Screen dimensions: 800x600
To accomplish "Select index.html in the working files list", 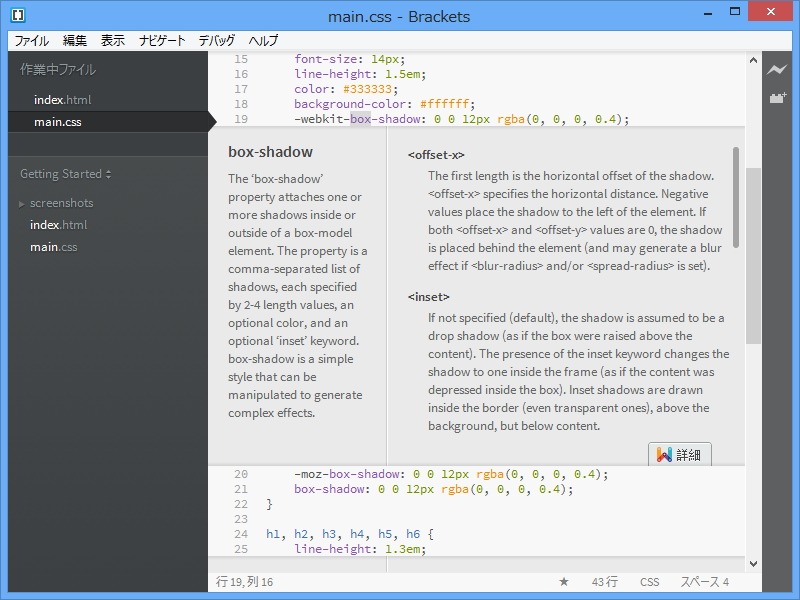I will coord(62,100).
